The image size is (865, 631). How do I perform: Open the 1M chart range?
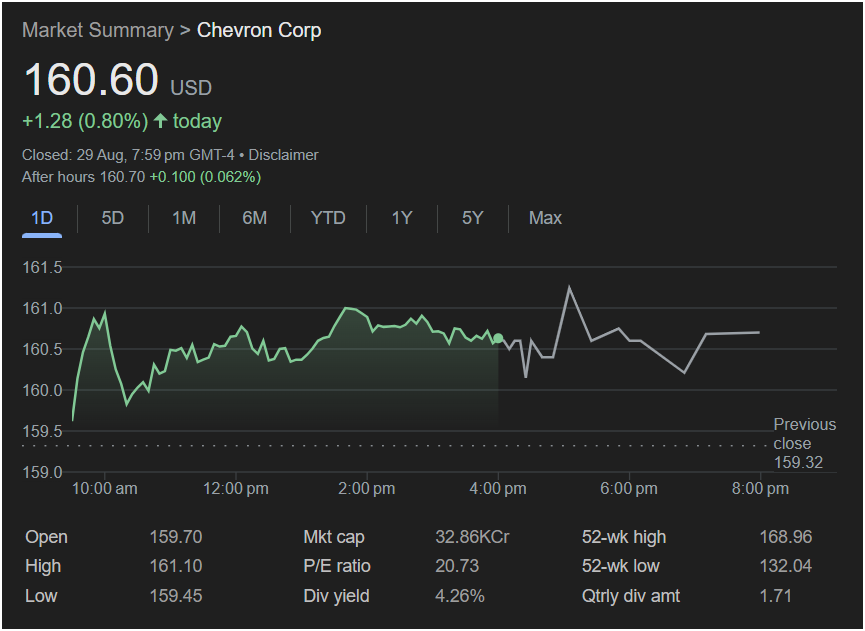(x=184, y=218)
